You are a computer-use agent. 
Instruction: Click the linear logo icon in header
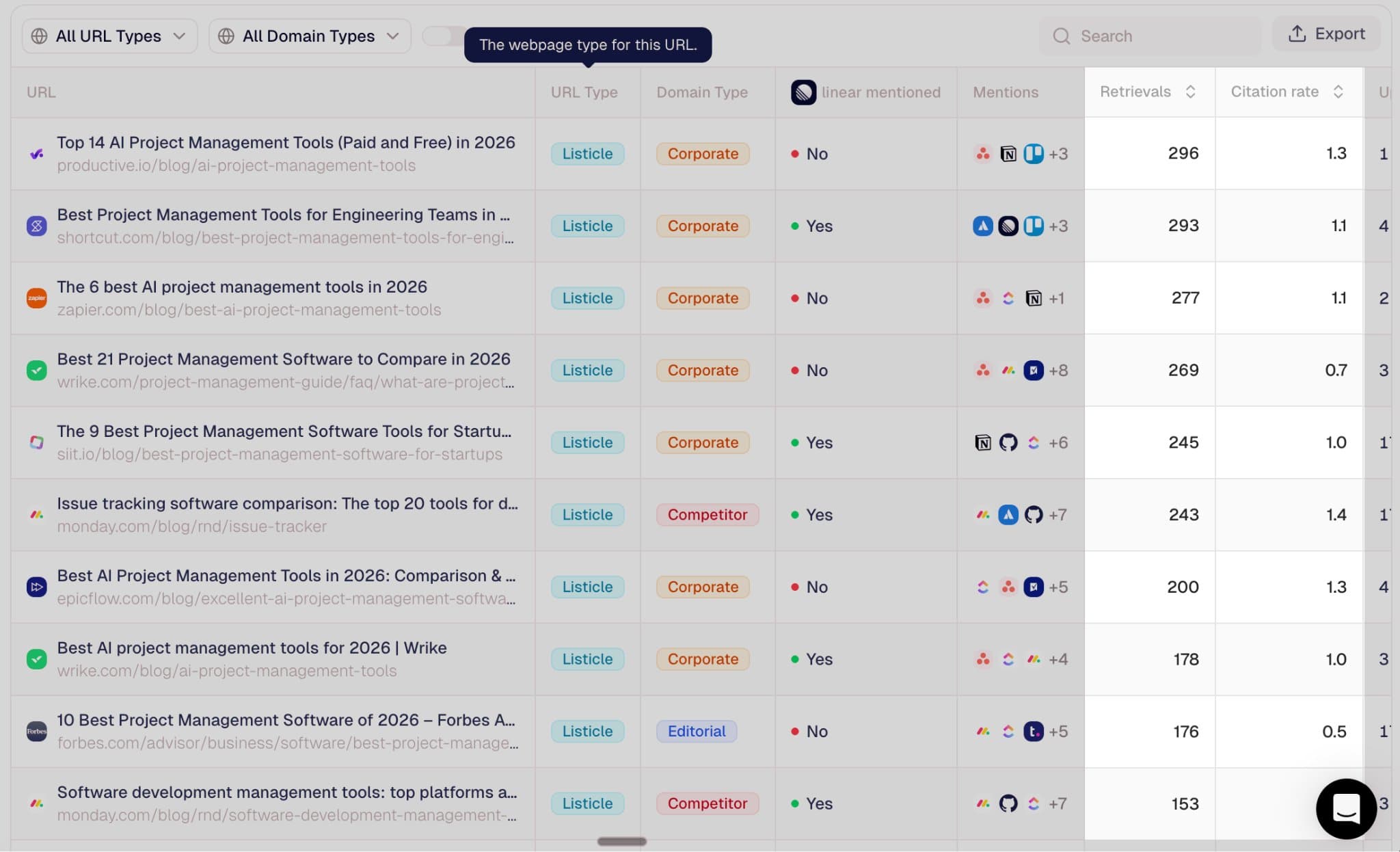[803, 92]
